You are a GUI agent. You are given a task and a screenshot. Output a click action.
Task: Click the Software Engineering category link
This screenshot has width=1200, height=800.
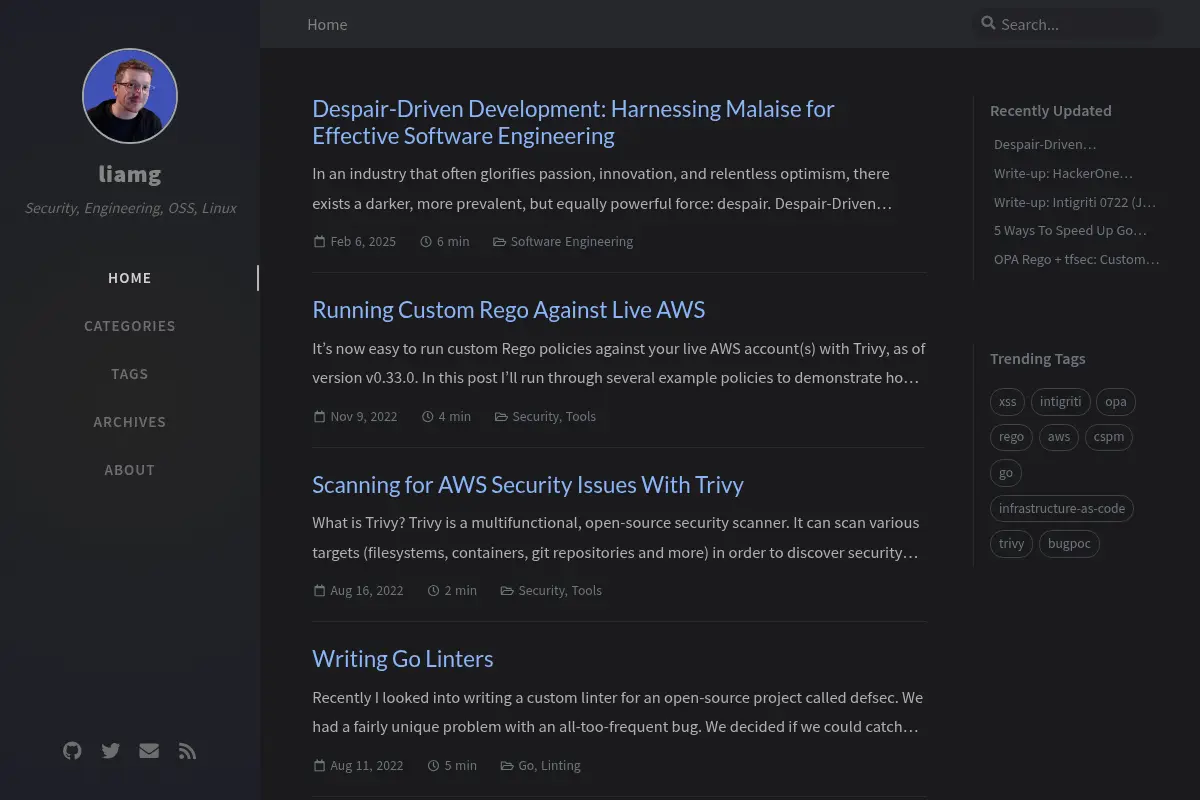click(571, 241)
